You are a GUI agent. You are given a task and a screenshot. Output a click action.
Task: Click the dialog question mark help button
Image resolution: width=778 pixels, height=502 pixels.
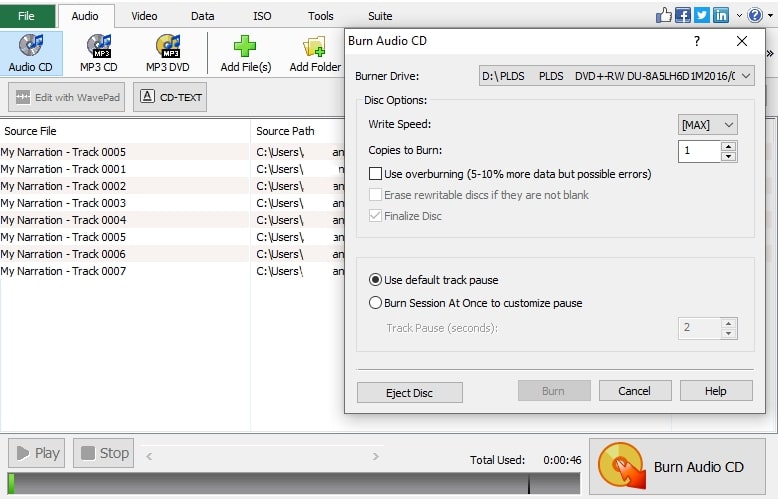(697, 41)
